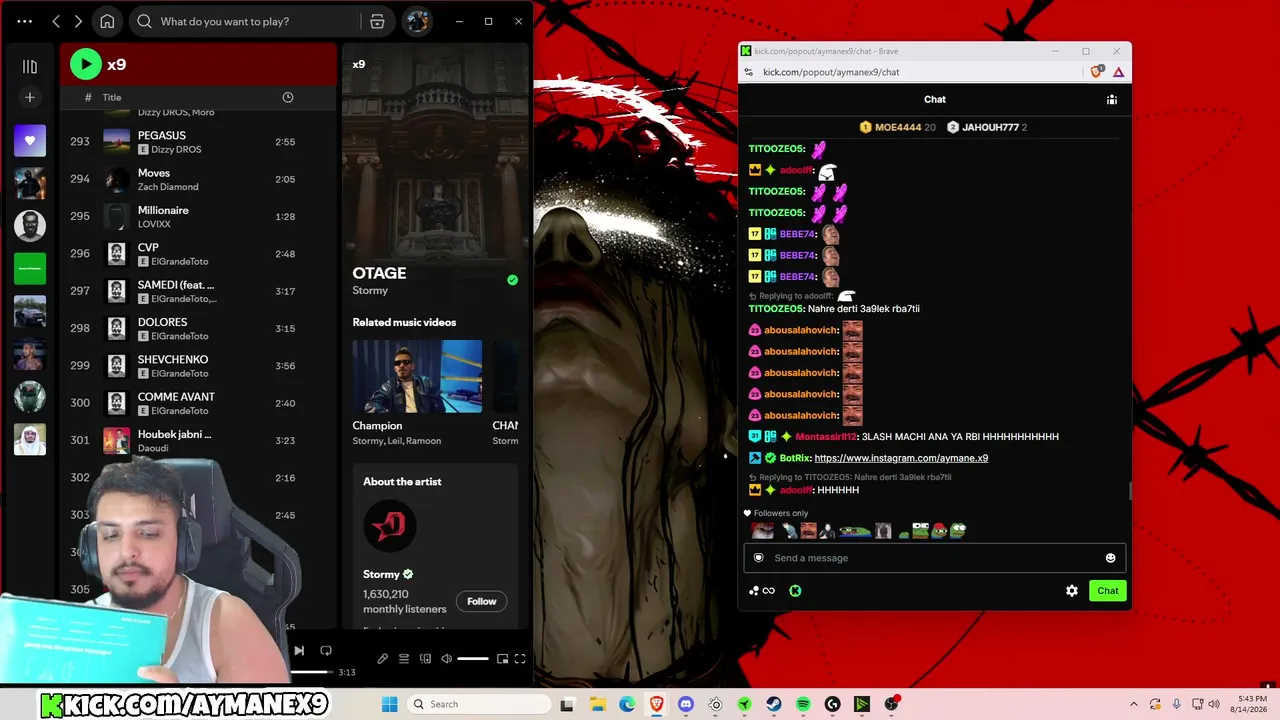
Task: Switch to Spotify from the taskbar
Action: click(x=803, y=704)
